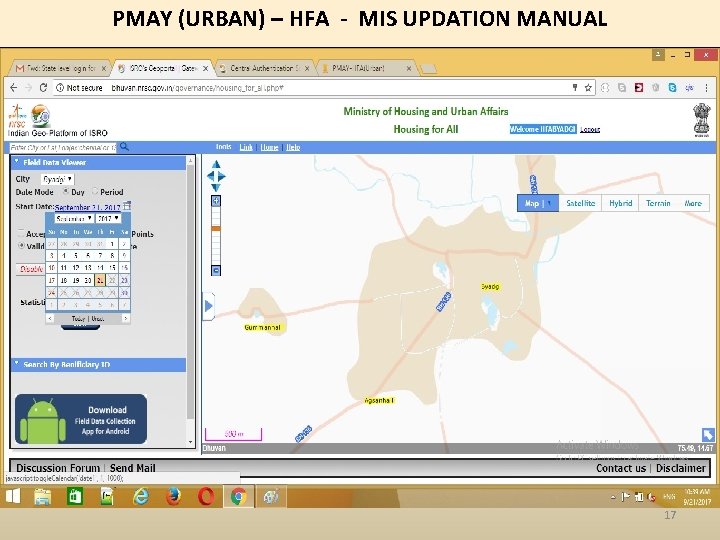Click the red extension icon in Chrome toolbar
720x540 pixels.
tap(639, 87)
